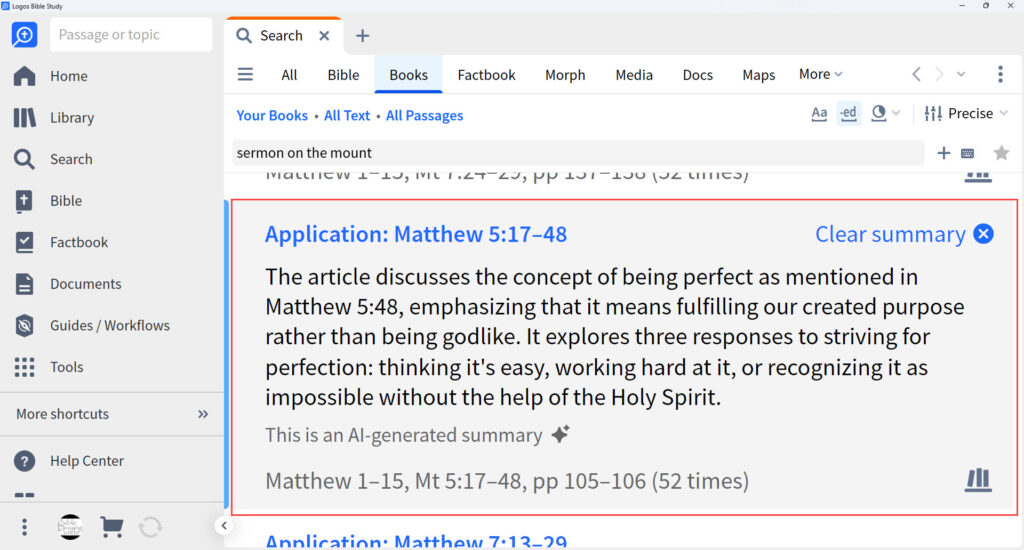Click the All Text link
The height and width of the screenshot is (550, 1024).
(x=347, y=116)
